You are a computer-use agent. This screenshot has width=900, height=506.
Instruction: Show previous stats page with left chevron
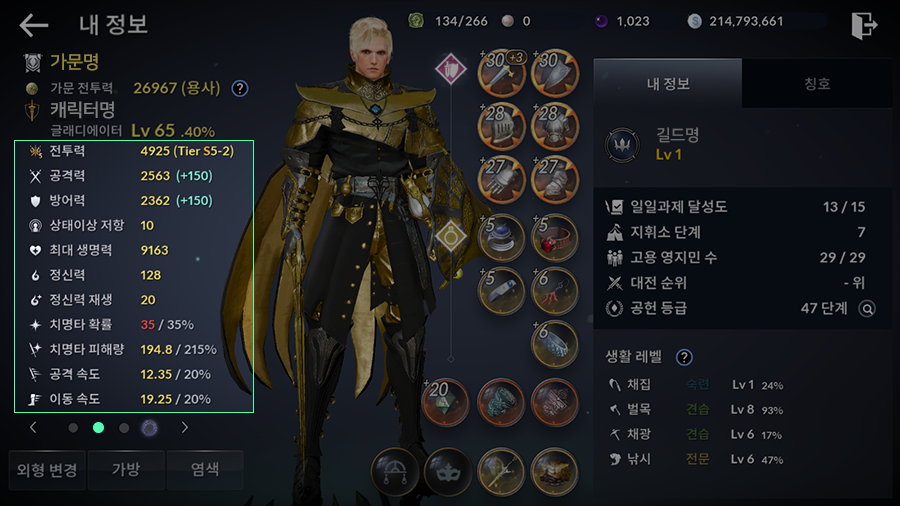tap(33, 427)
